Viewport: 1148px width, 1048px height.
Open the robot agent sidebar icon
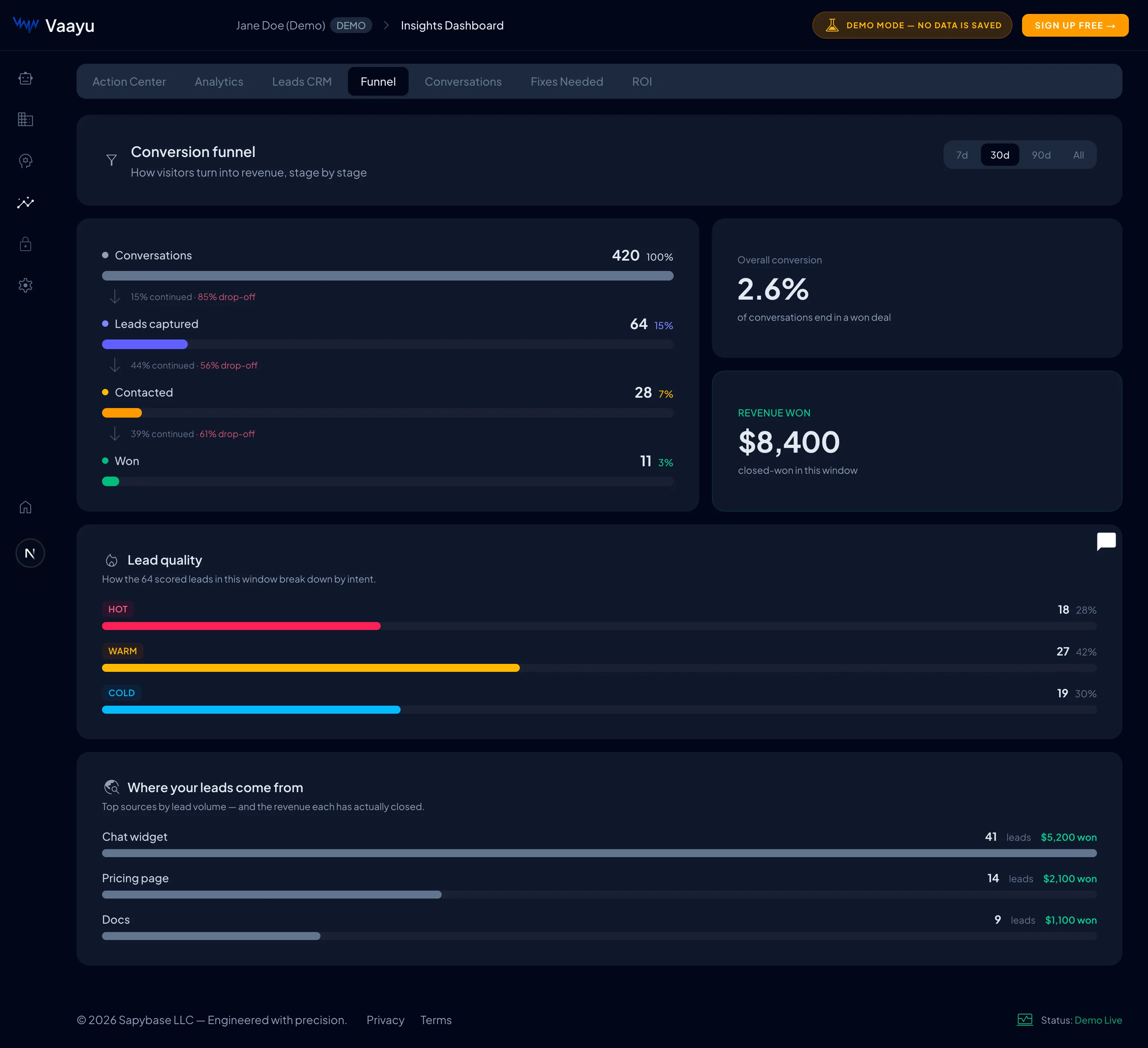pyautogui.click(x=25, y=78)
